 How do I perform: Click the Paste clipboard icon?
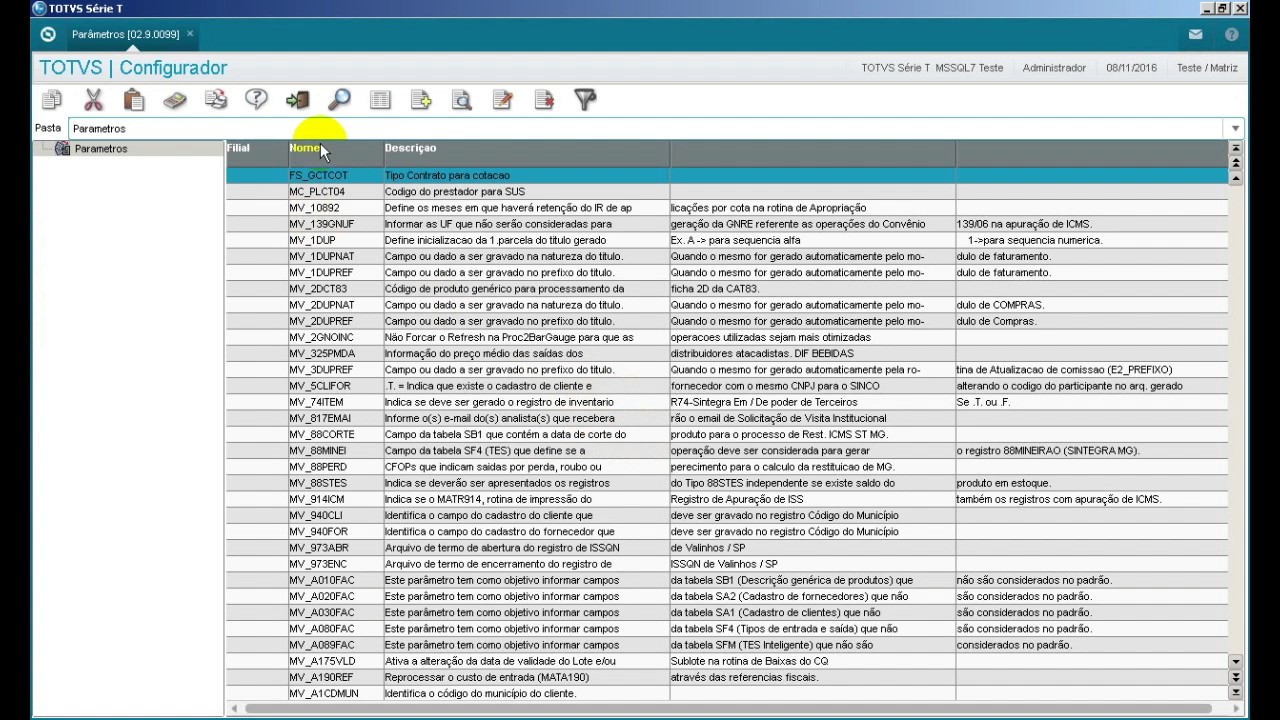pyautogui.click(x=134, y=99)
